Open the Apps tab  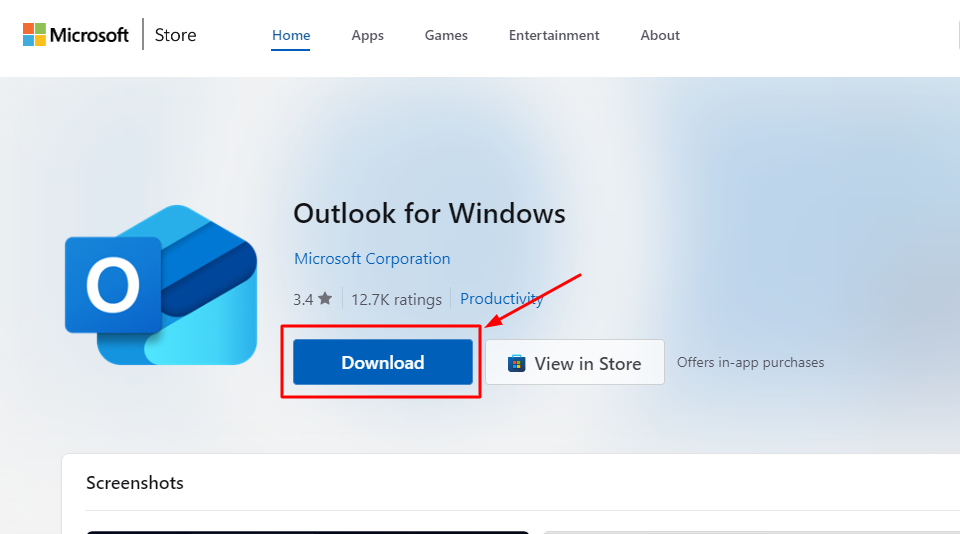[367, 36]
